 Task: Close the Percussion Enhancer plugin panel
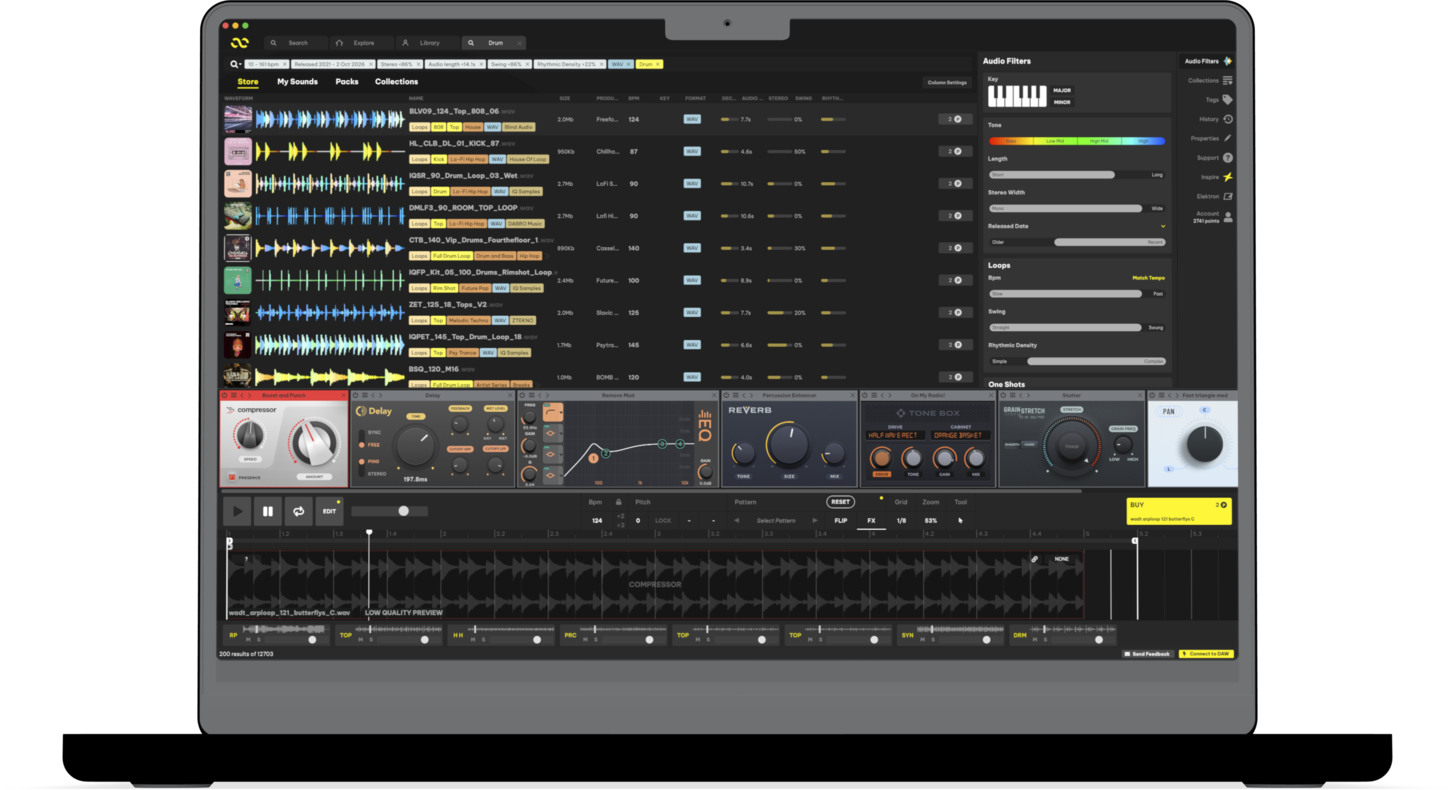coord(853,395)
